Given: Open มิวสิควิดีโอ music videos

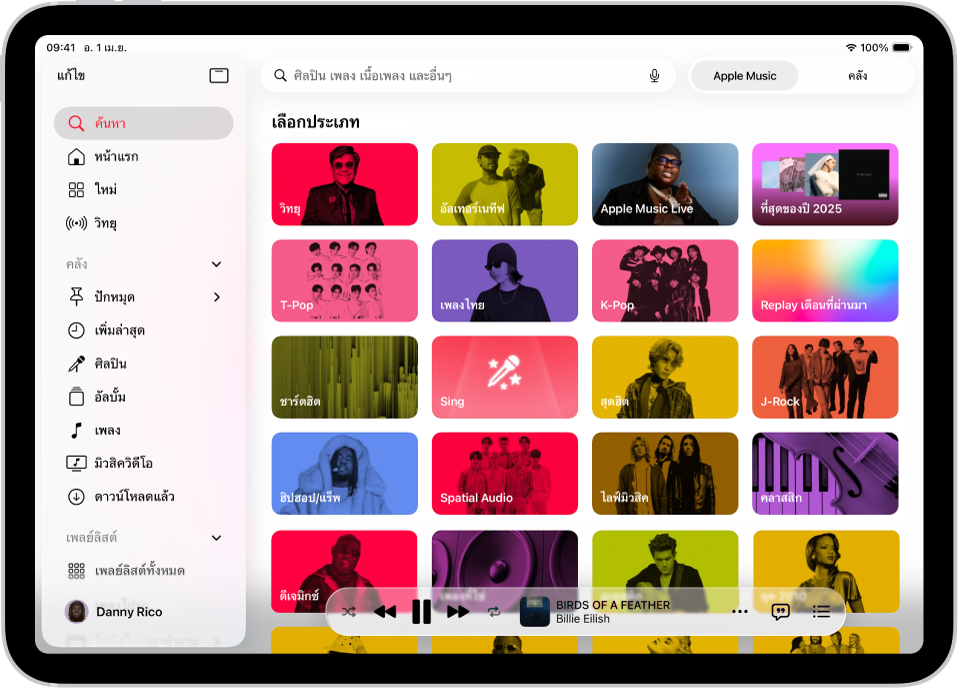Looking at the screenshot, I should point(144,463).
